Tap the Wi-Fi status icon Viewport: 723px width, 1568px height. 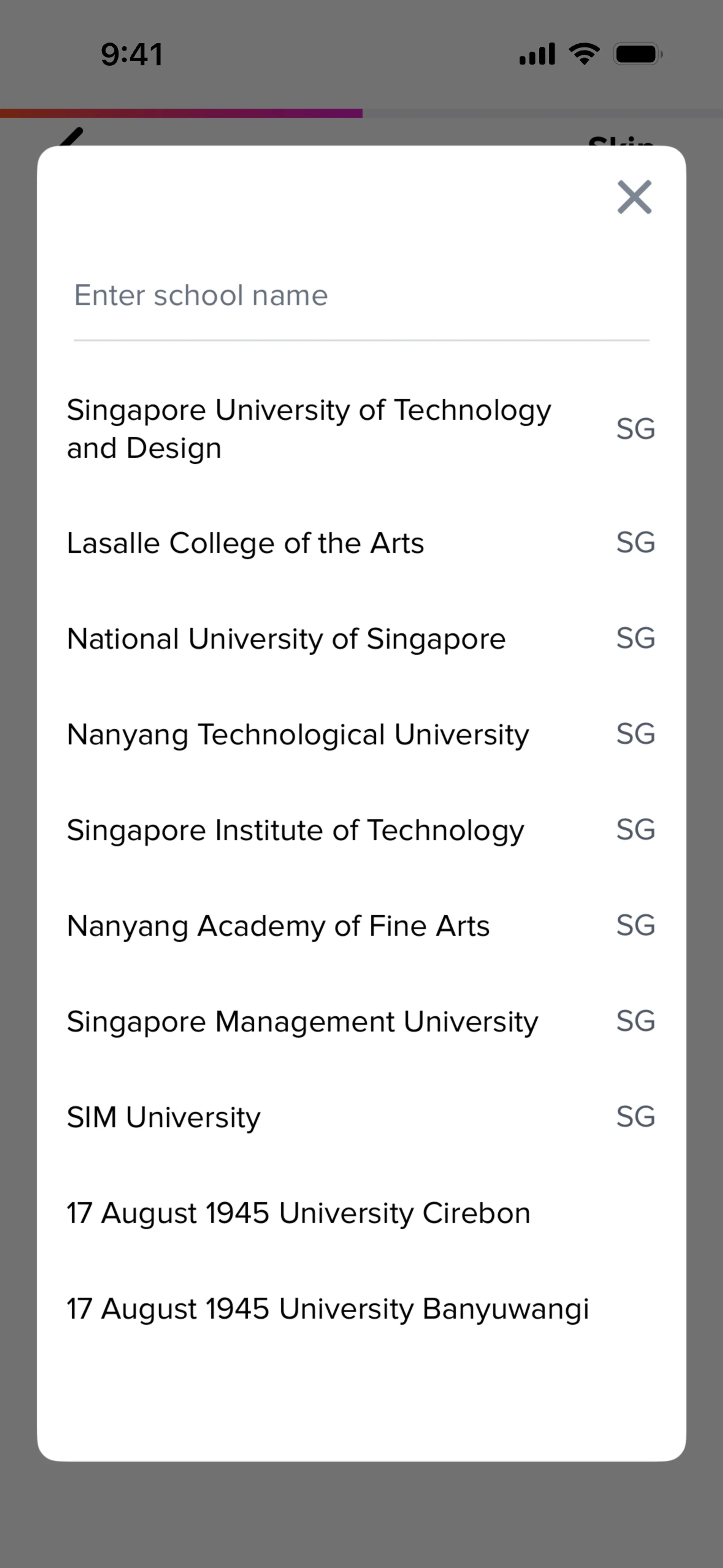click(x=584, y=53)
